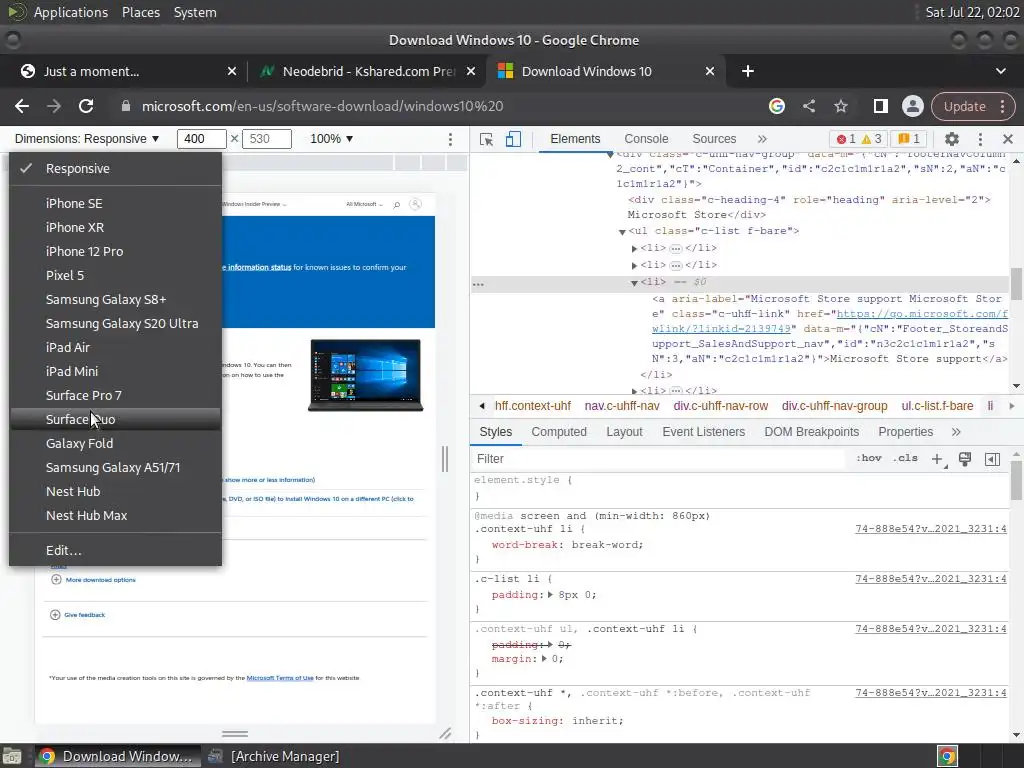Image resolution: width=1024 pixels, height=768 pixels.
Task: Open the 100% zoom dropdown
Action: tap(331, 139)
